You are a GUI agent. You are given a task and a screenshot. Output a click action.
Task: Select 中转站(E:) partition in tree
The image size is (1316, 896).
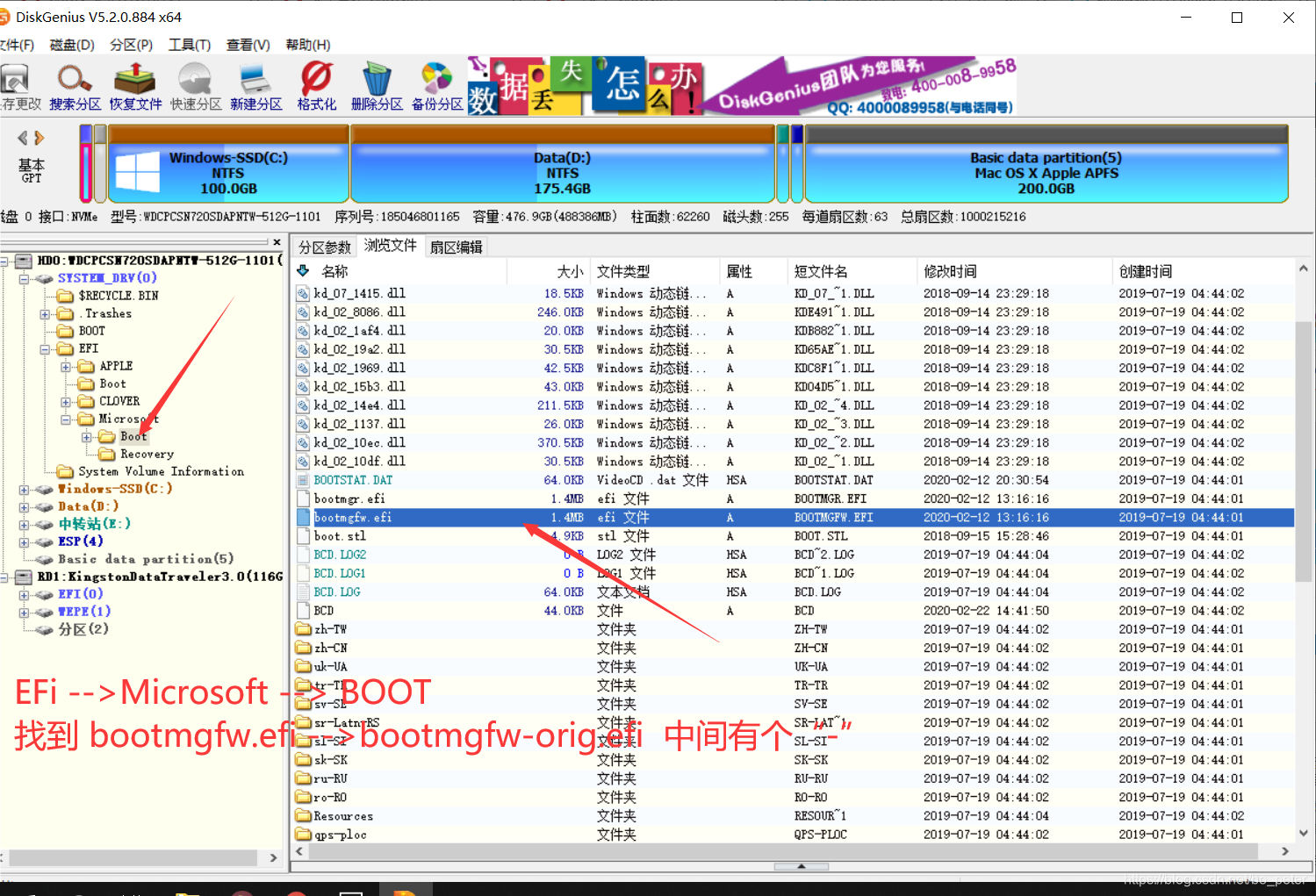94,524
